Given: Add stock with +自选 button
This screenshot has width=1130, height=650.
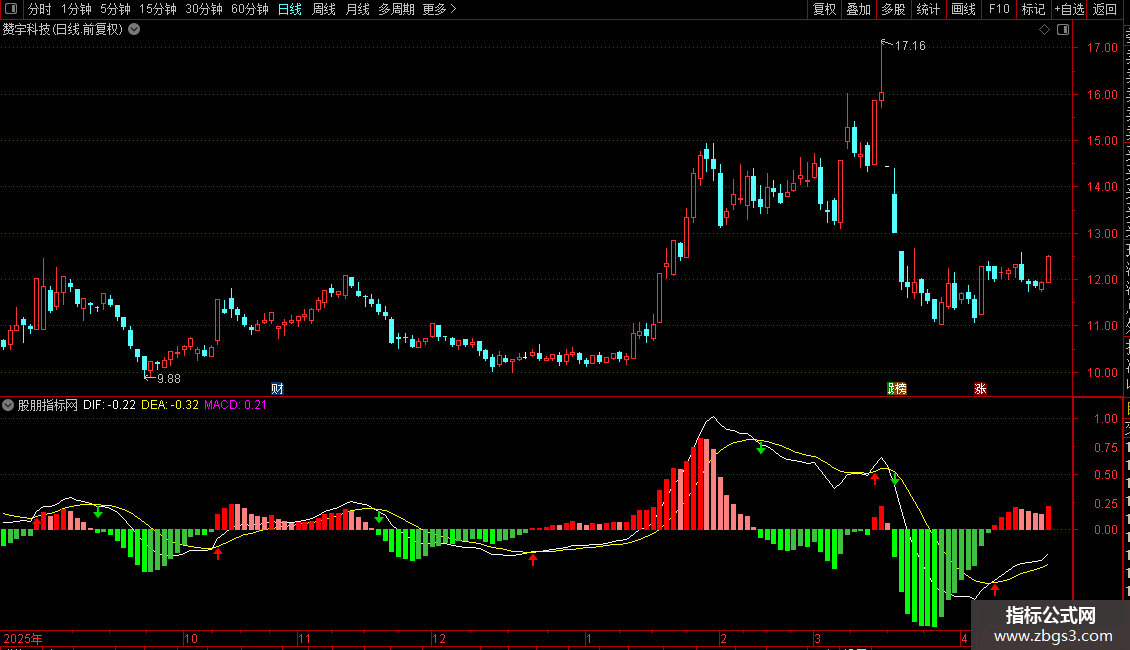Looking at the screenshot, I should [1069, 9].
